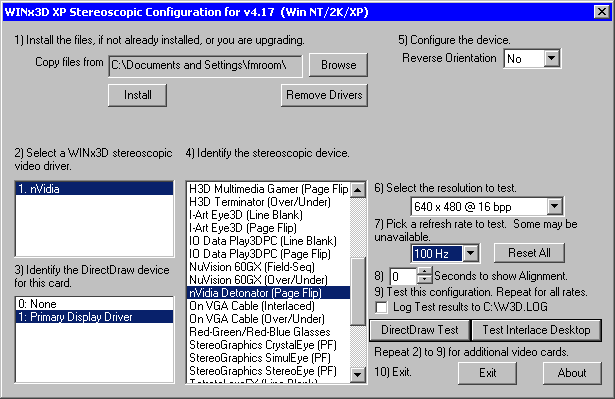Select IO Data Play3DPC (Line Blank)
The width and height of the screenshot is (615, 399).
point(268,241)
